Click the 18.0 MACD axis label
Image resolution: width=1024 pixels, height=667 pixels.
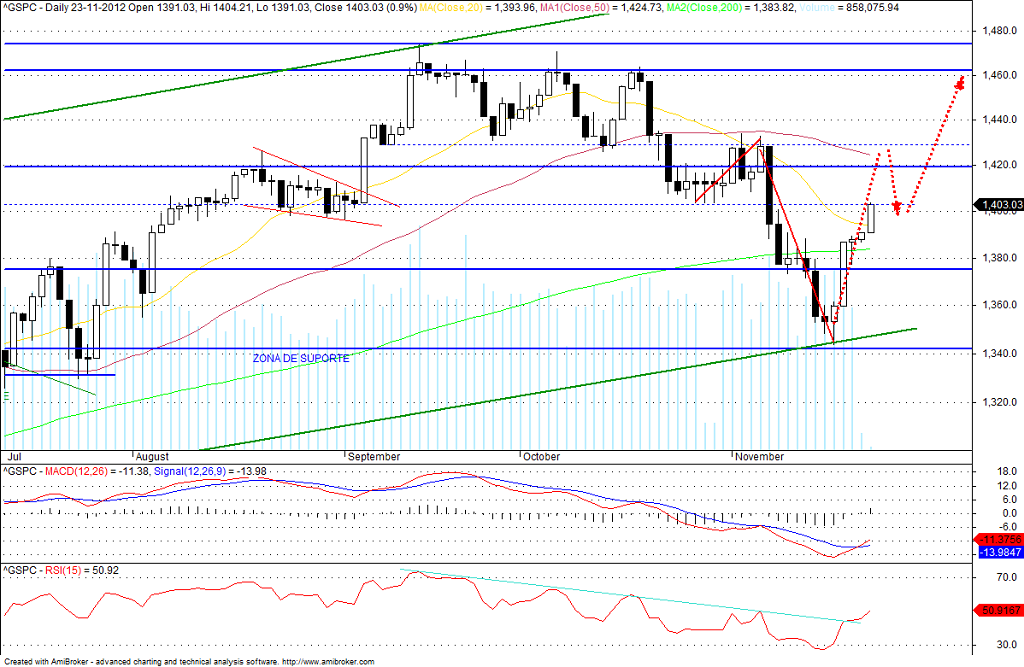click(x=1006, y=472)
